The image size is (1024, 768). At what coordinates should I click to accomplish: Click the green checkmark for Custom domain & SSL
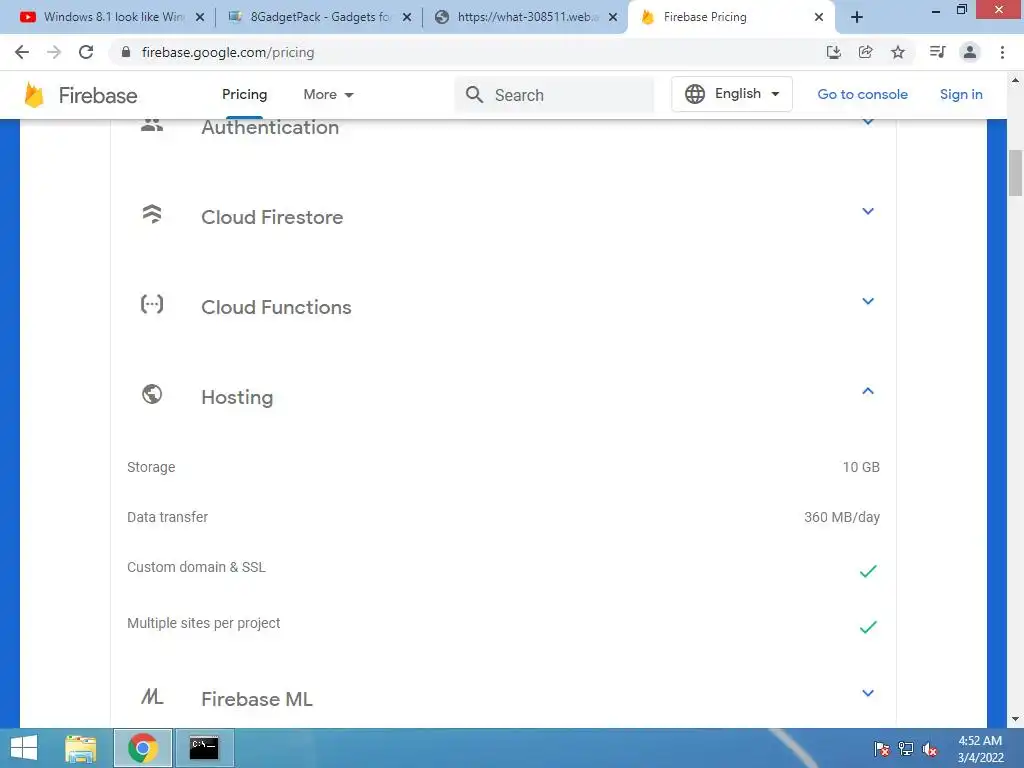(x=868, y=571)
